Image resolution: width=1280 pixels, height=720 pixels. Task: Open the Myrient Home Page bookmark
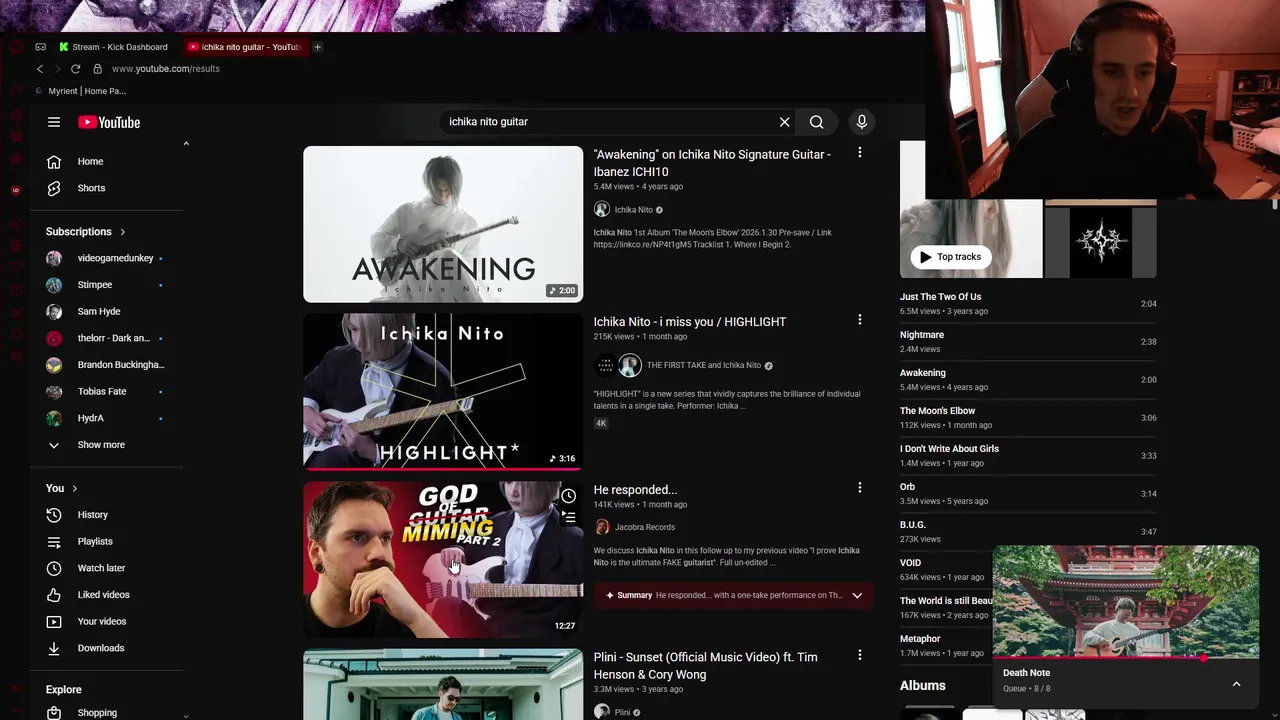coord(80,91)
